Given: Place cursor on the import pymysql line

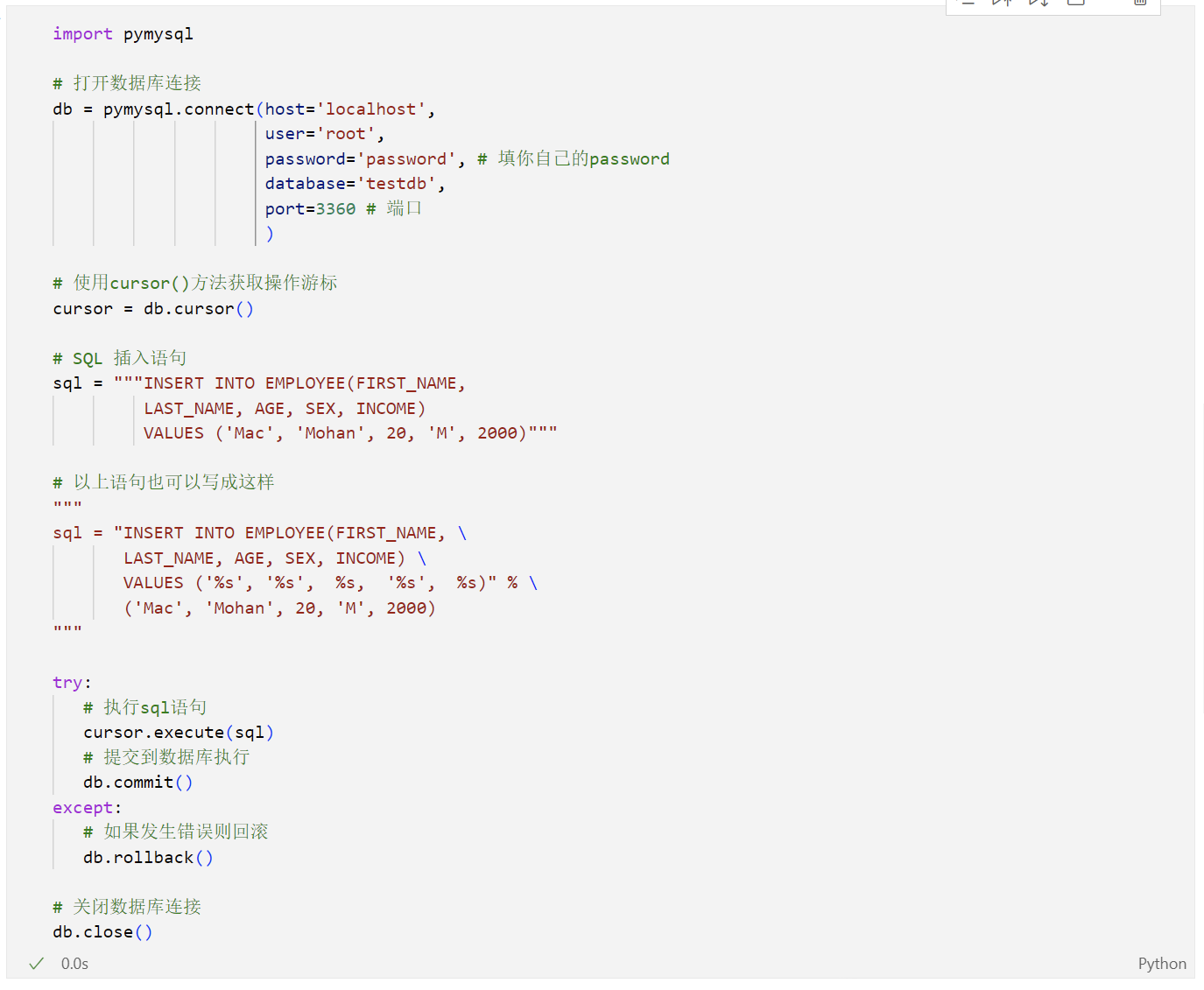Looking at the screenshot, I should 123,33.
